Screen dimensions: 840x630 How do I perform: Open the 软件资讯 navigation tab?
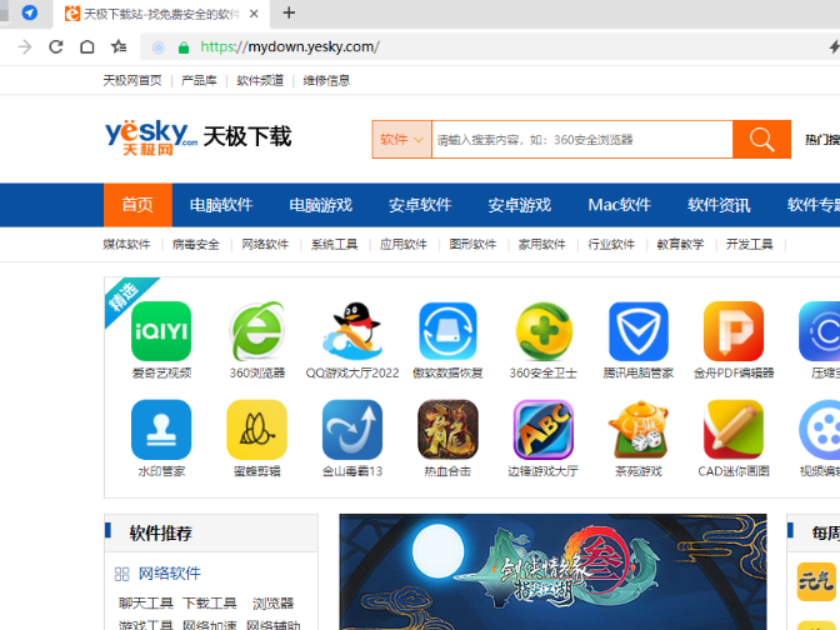(x=719, y=205)
